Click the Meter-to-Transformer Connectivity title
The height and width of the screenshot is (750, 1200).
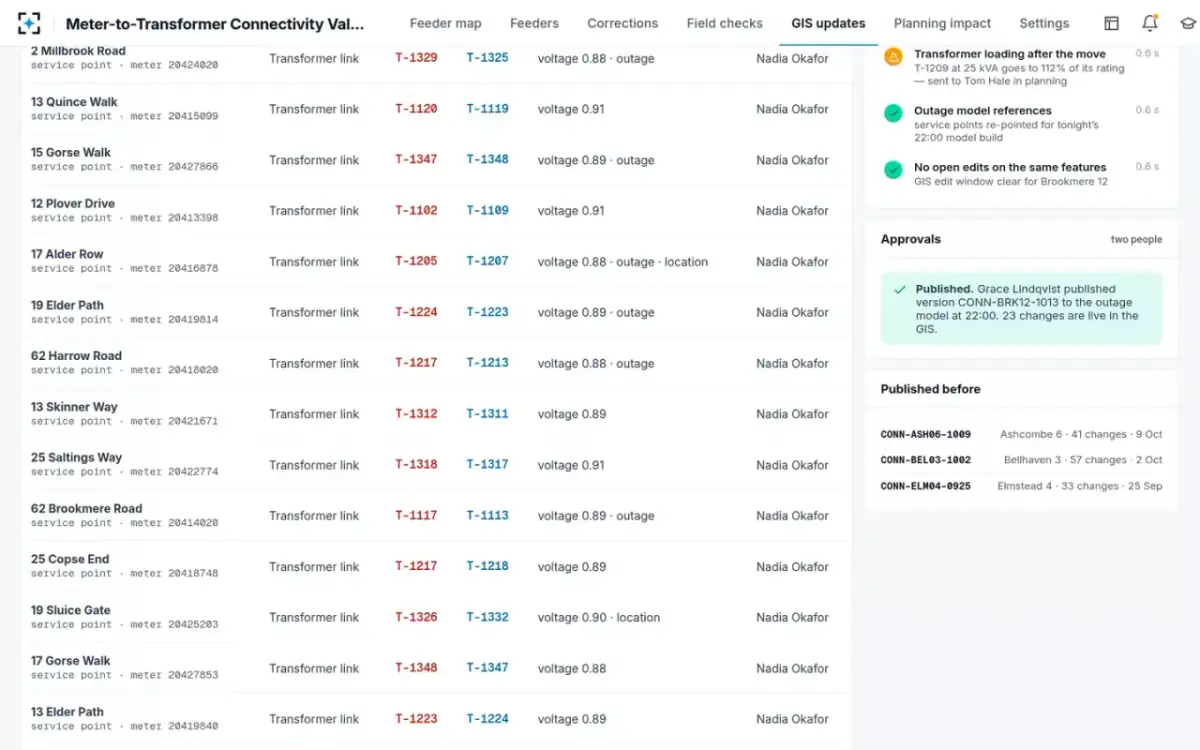(215, 24)
